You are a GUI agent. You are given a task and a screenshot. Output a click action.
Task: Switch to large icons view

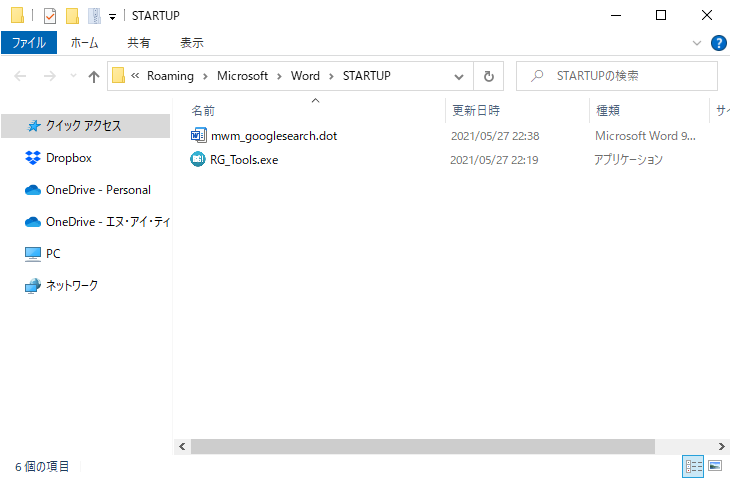715,466
